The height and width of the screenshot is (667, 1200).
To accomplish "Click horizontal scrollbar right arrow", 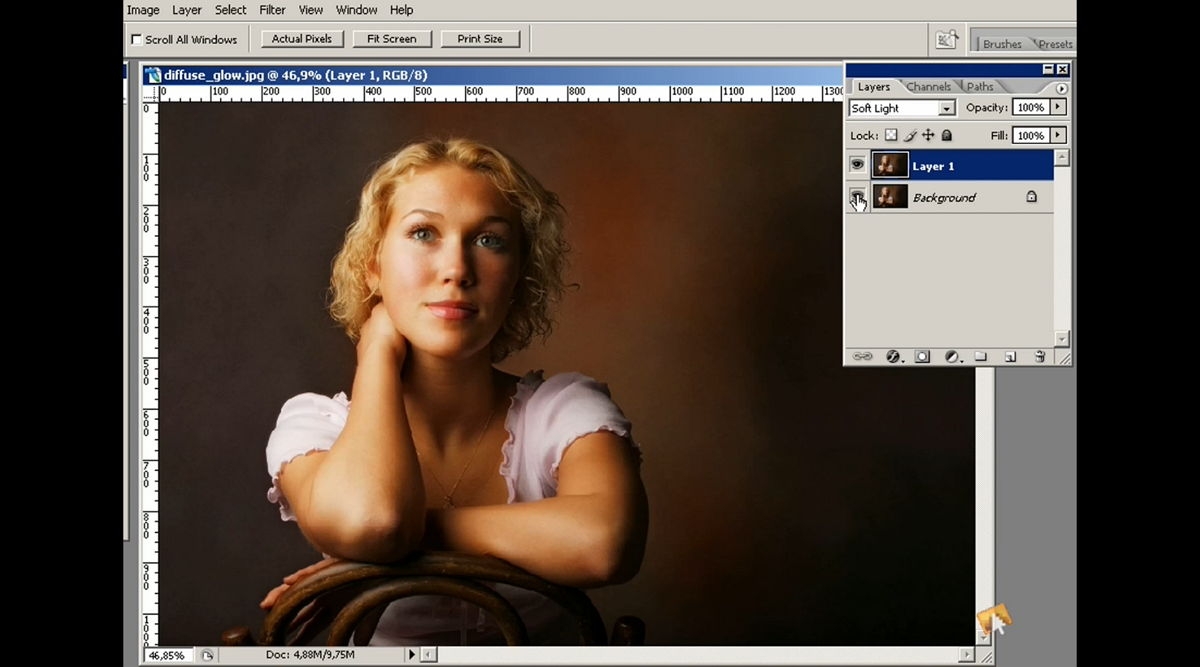I will (967, 655).
